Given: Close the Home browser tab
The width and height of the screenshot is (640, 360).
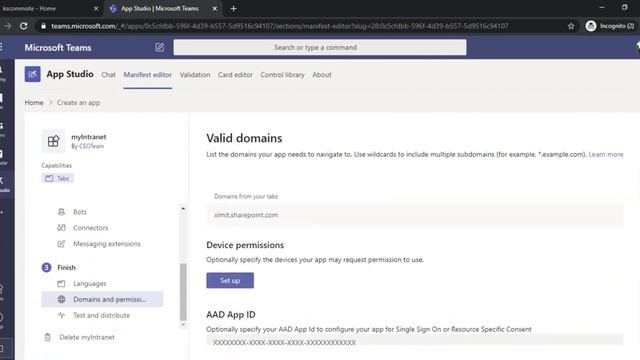Looking at the screenshot, I should 96,9.
